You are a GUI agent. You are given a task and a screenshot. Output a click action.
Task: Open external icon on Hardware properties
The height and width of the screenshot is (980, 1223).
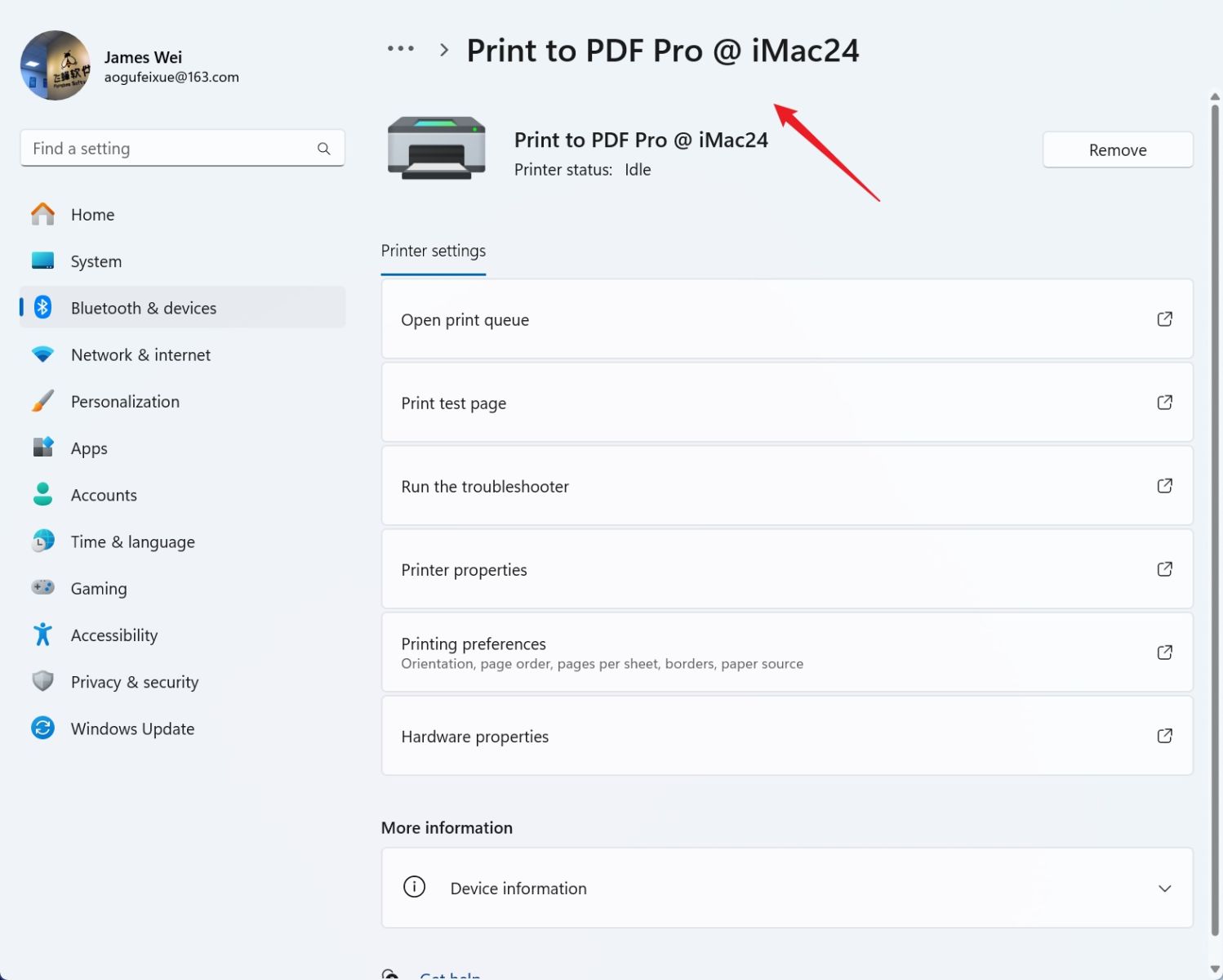tap(1165, 736)
